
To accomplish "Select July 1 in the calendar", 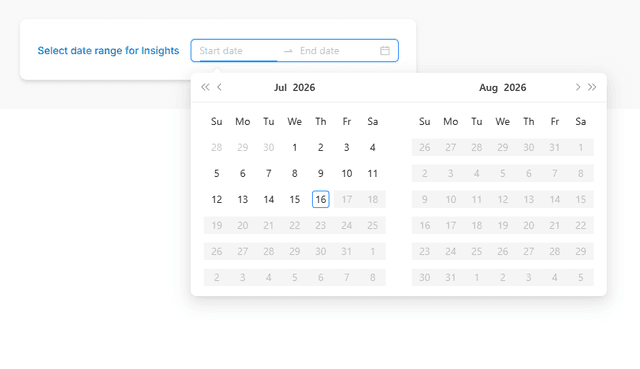I will point(295,147).
